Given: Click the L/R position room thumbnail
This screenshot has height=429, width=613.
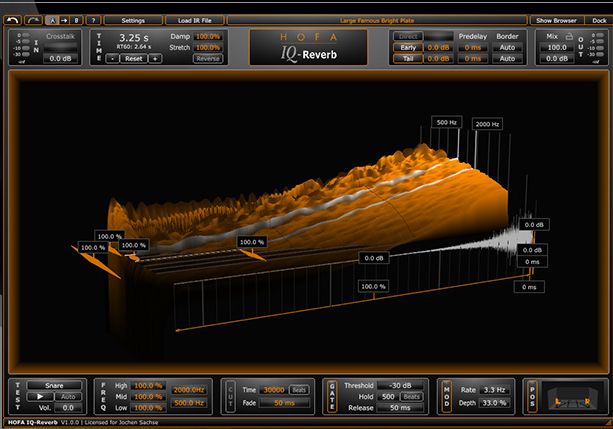Looking at the screenshot, I should pos(572,397).
